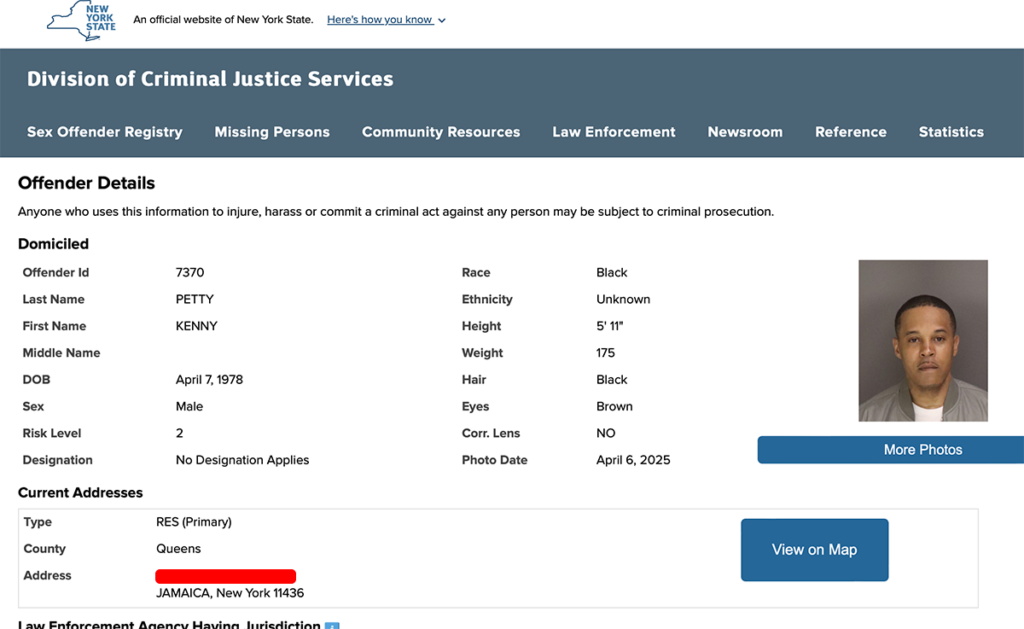Click the New York State logo
Screen dimensions: 1024x629
click(82, 20)
